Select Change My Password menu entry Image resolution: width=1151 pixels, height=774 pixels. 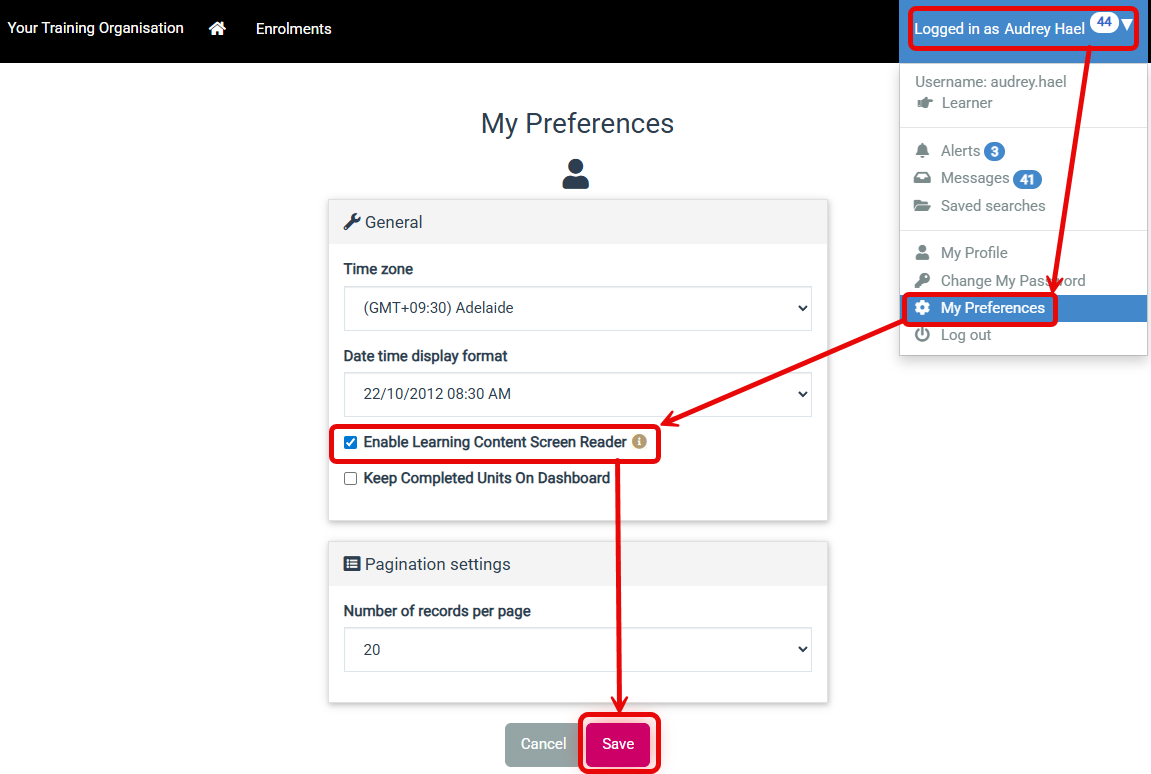[1012, 281]
